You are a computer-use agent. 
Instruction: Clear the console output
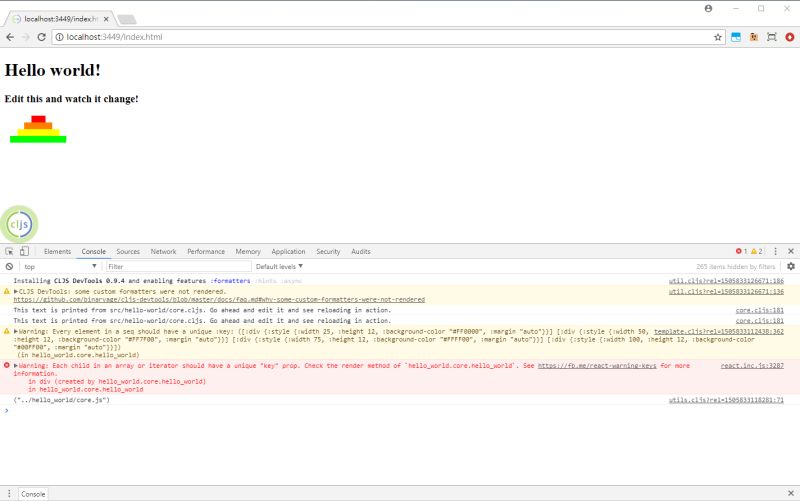[x=9, y=266]
